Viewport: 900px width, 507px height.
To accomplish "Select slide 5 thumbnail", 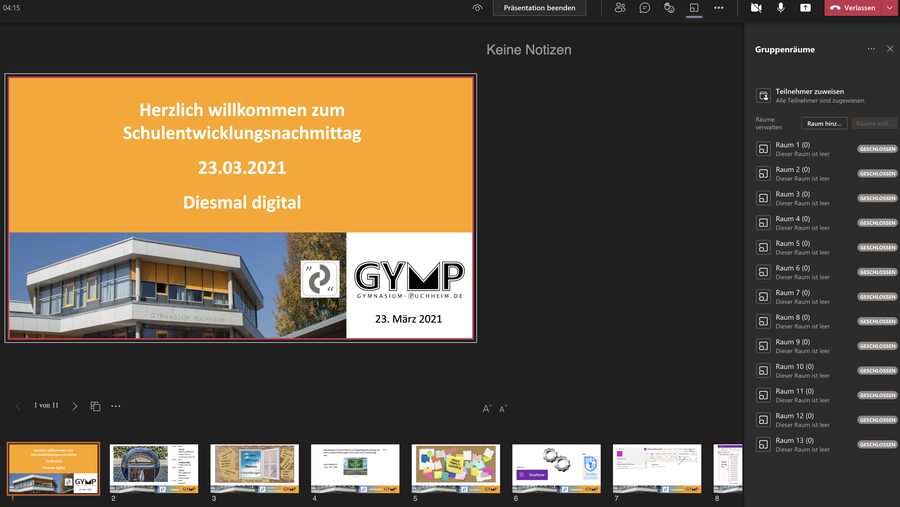I will 456,469.
